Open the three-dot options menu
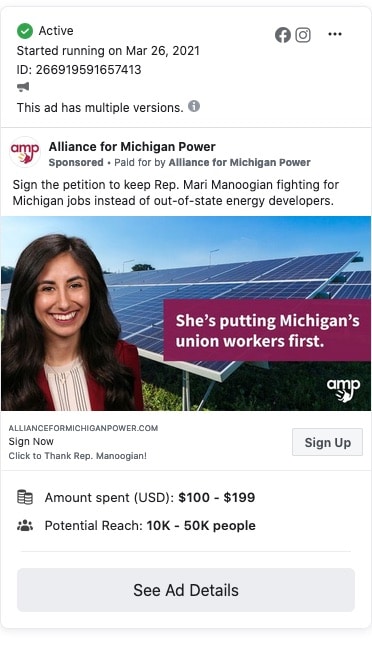 pos(335,34)
